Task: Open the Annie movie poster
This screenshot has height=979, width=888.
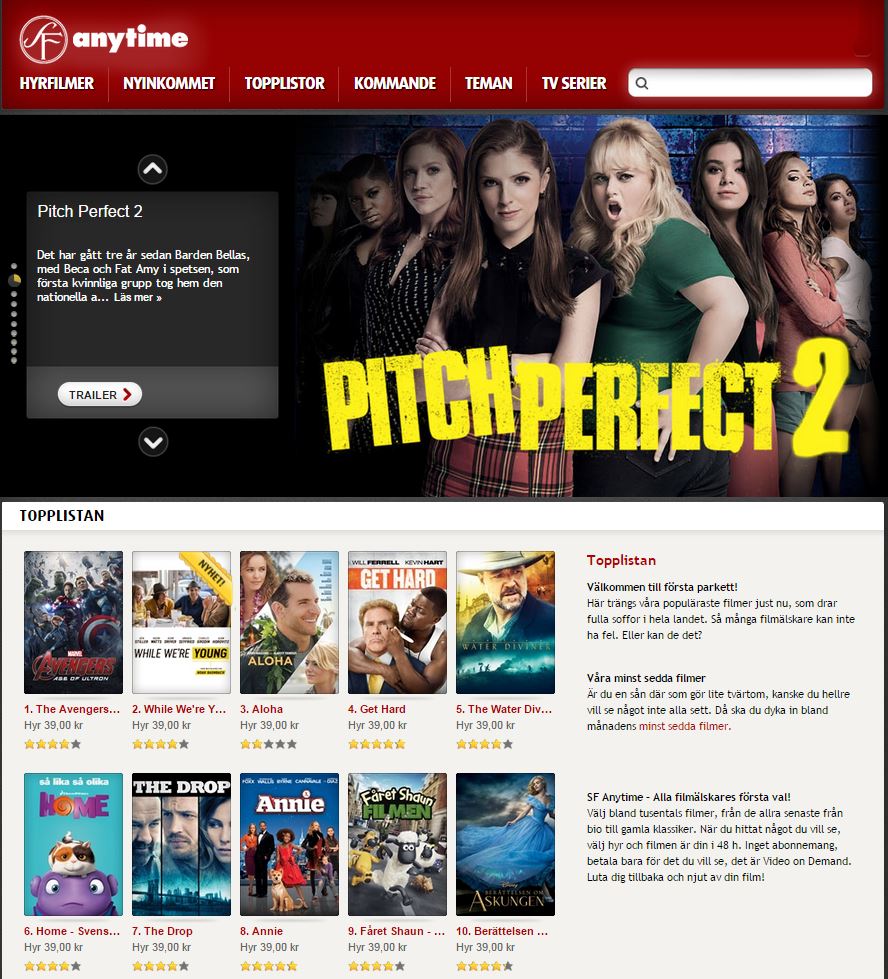Action: 289,844
